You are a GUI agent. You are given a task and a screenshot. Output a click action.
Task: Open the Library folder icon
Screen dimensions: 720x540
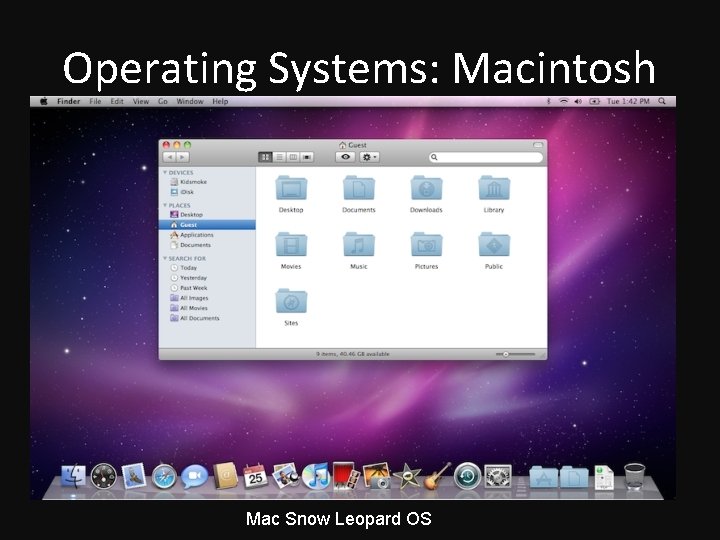(494, 188)
